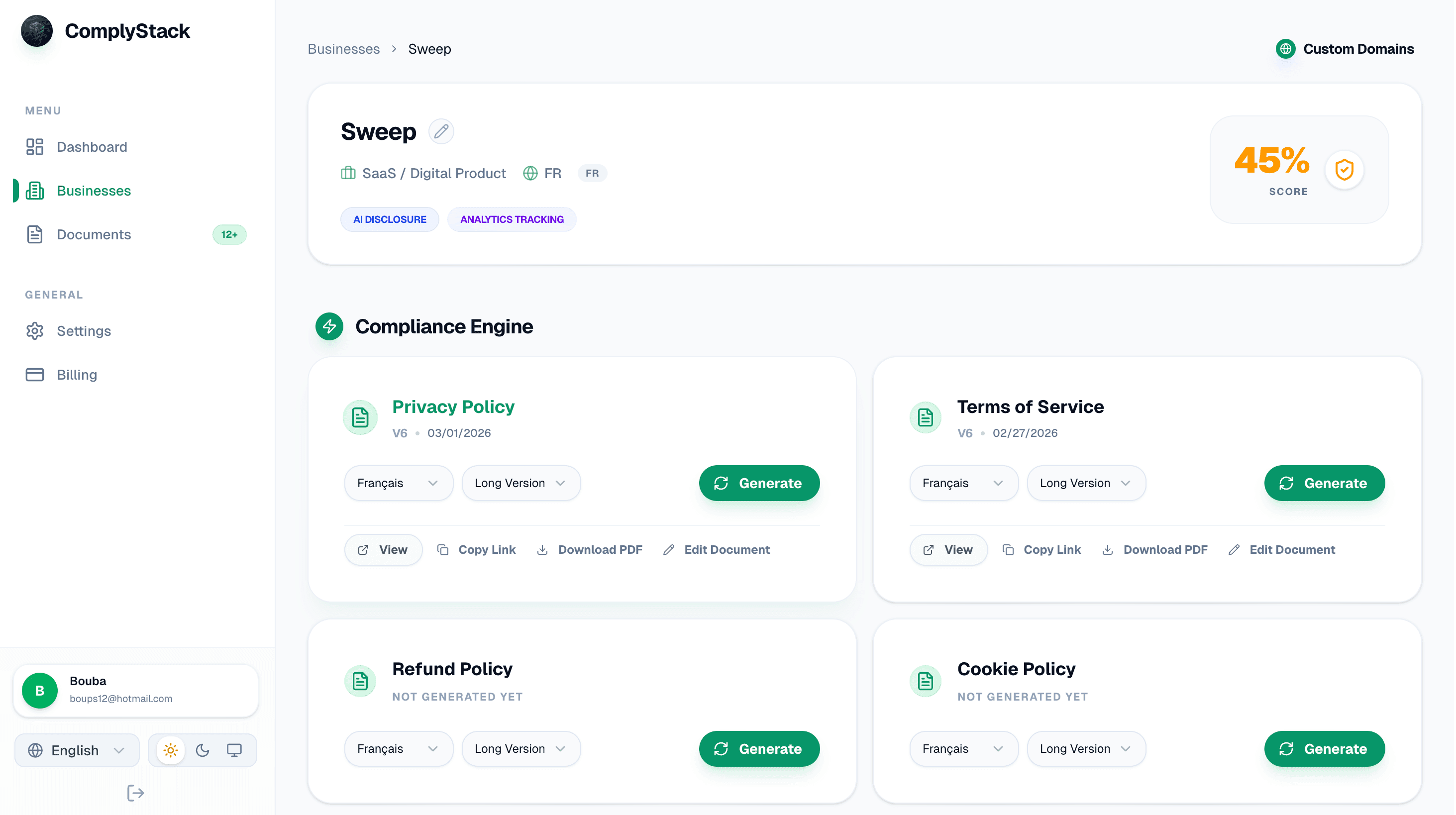Click the Compliance Engine lightning icon
Image resolution: width=1456 pixels, height=815 pixels.
[x=329, y=326]
